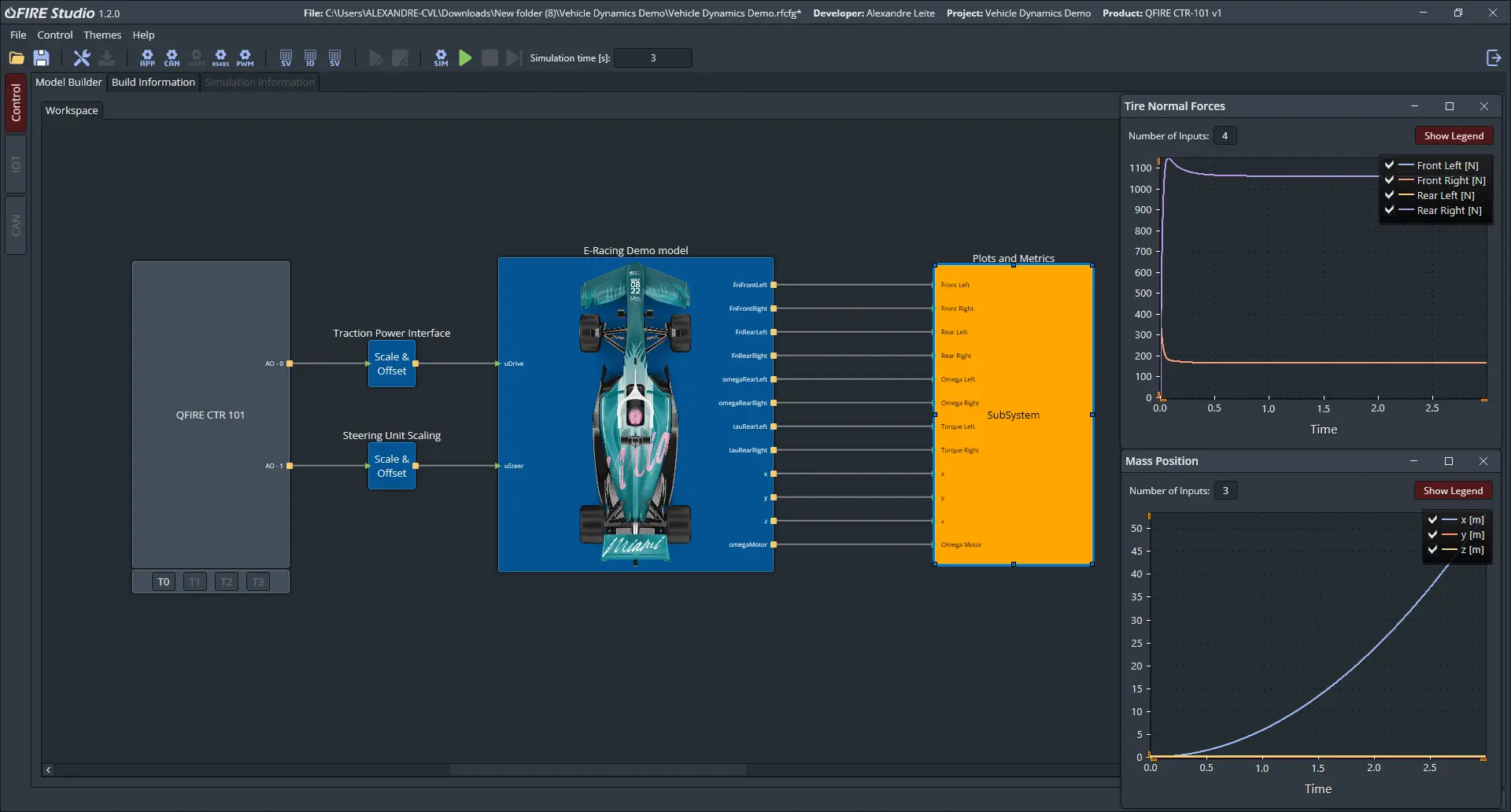This screenshot has width=1511, height=812.
Task: Start the simulation with green play button
Action: (x=465, y=57)
